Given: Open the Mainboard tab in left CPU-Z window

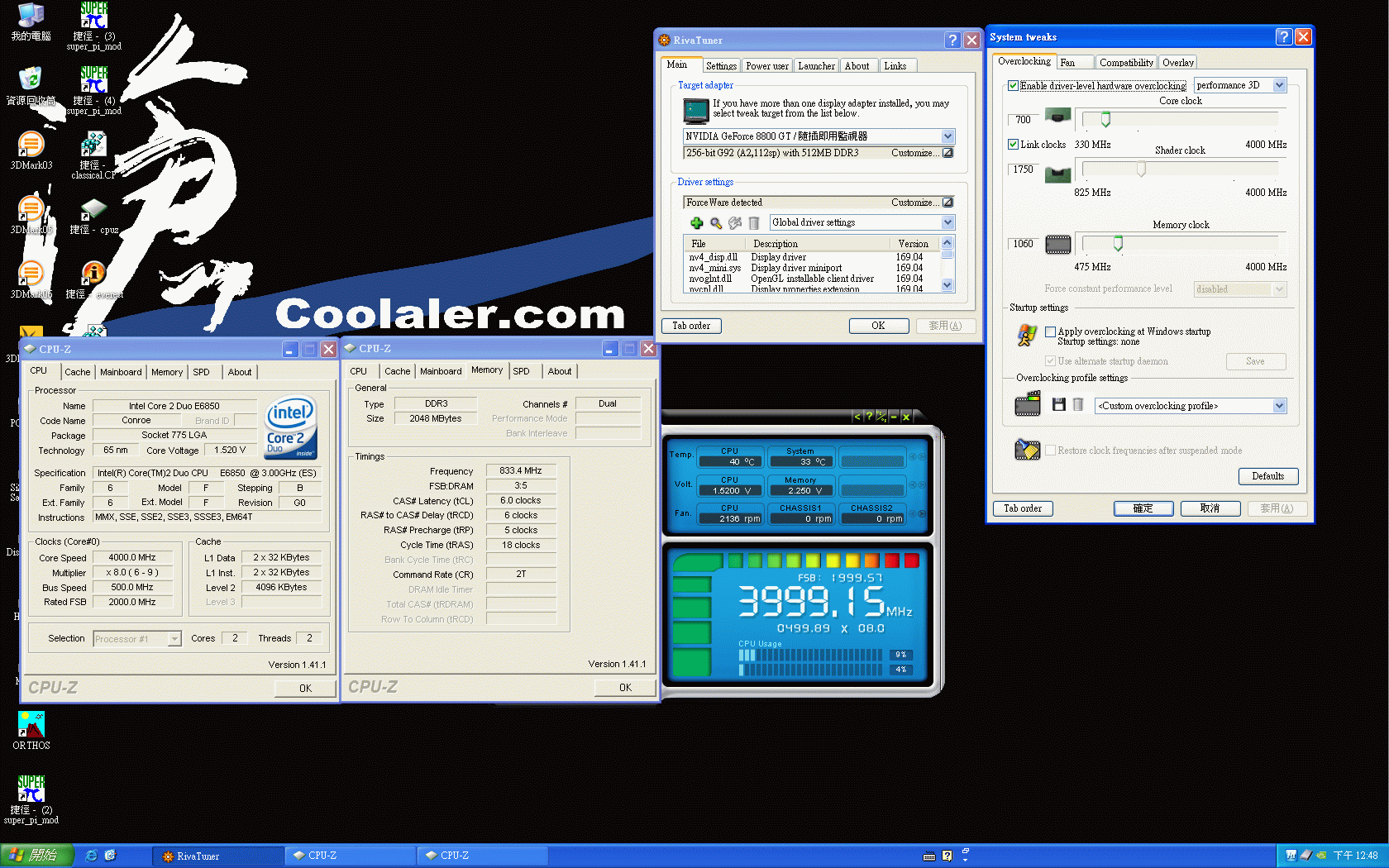Looking at the screenshot, I should 121,372.
